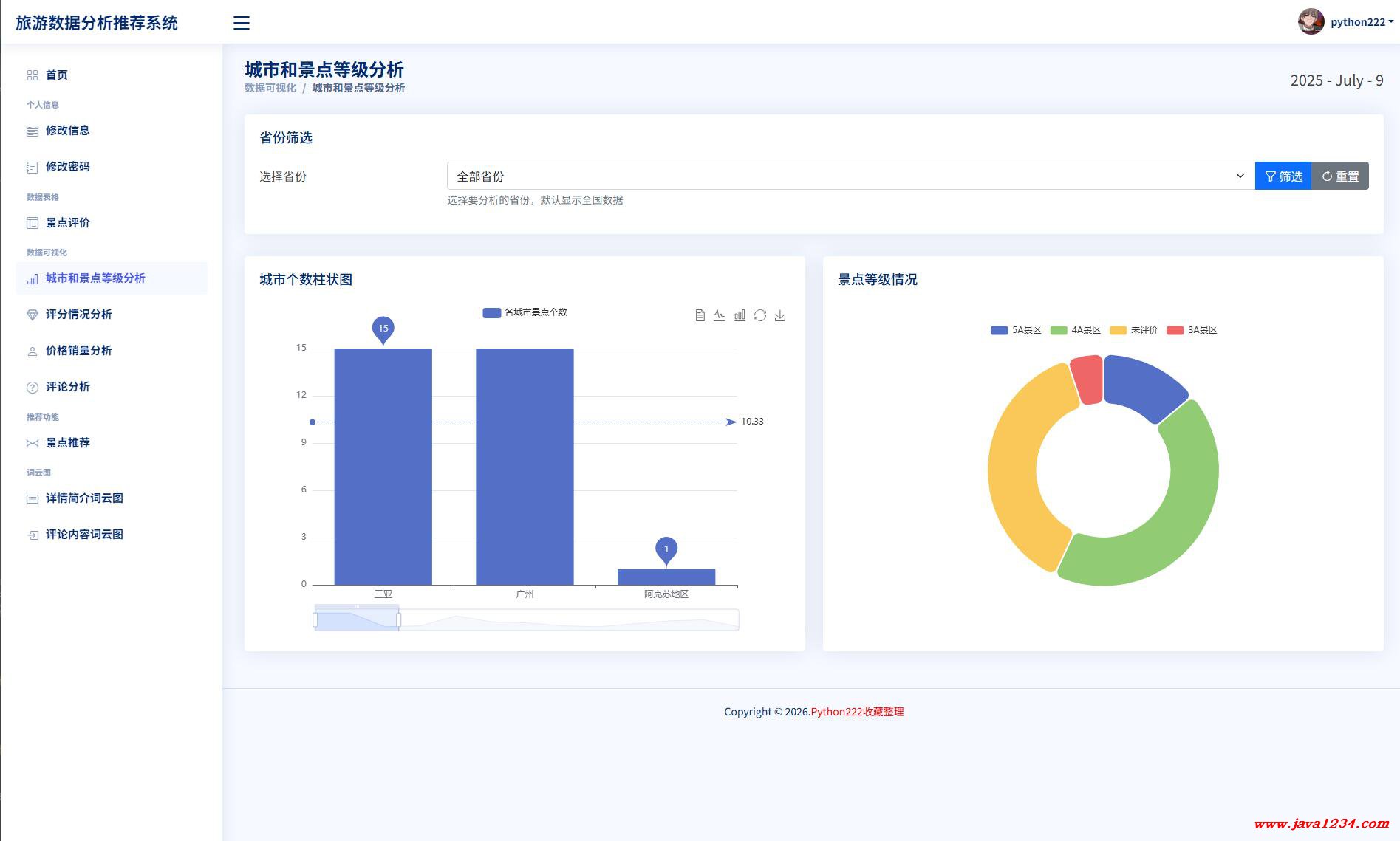1400x841 pixels.
Task: Open the 全部省份 province dropdown
Action: coord(850,176)
